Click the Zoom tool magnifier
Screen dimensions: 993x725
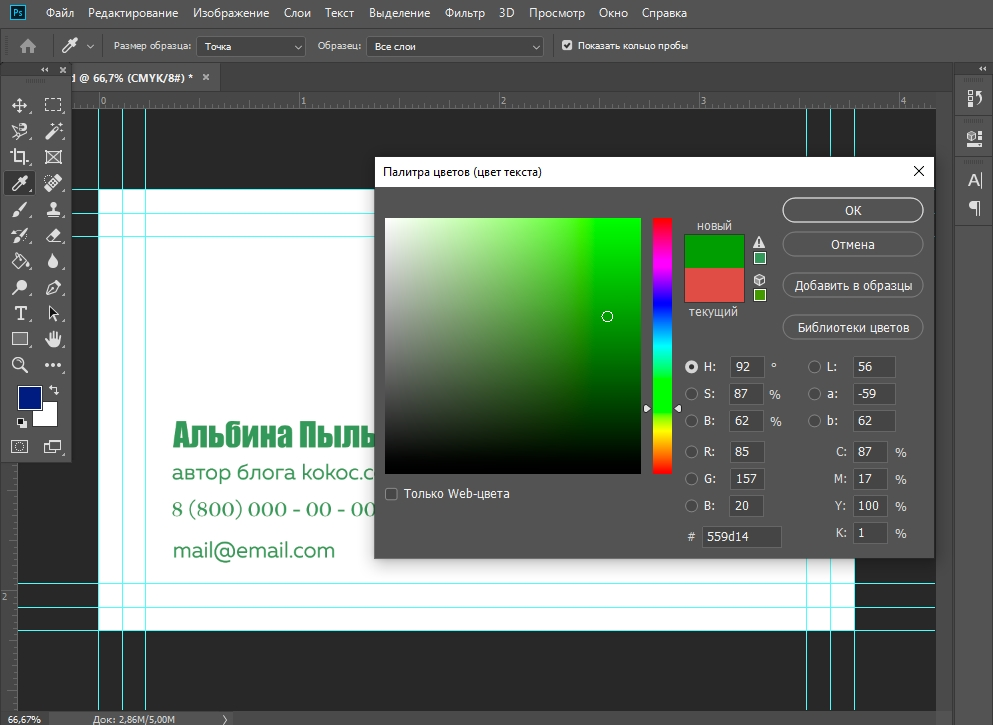(x=19, y=365)
